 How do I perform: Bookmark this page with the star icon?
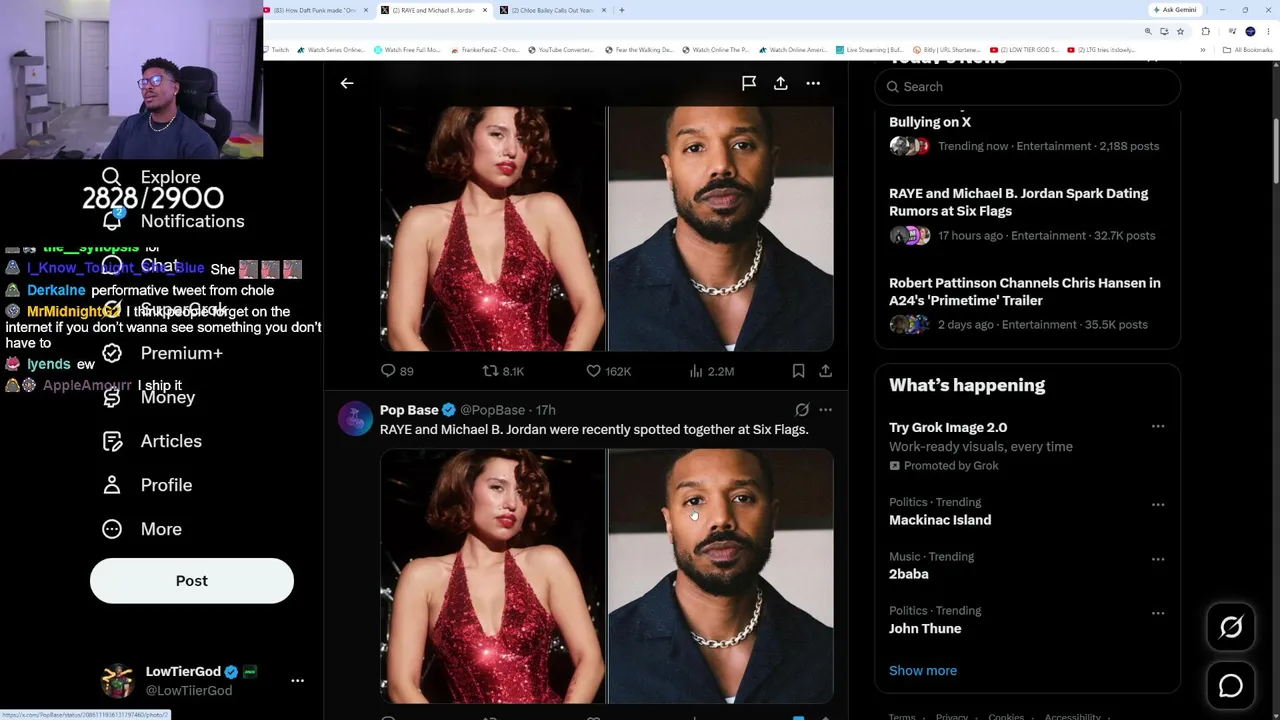pos(1180,31)
